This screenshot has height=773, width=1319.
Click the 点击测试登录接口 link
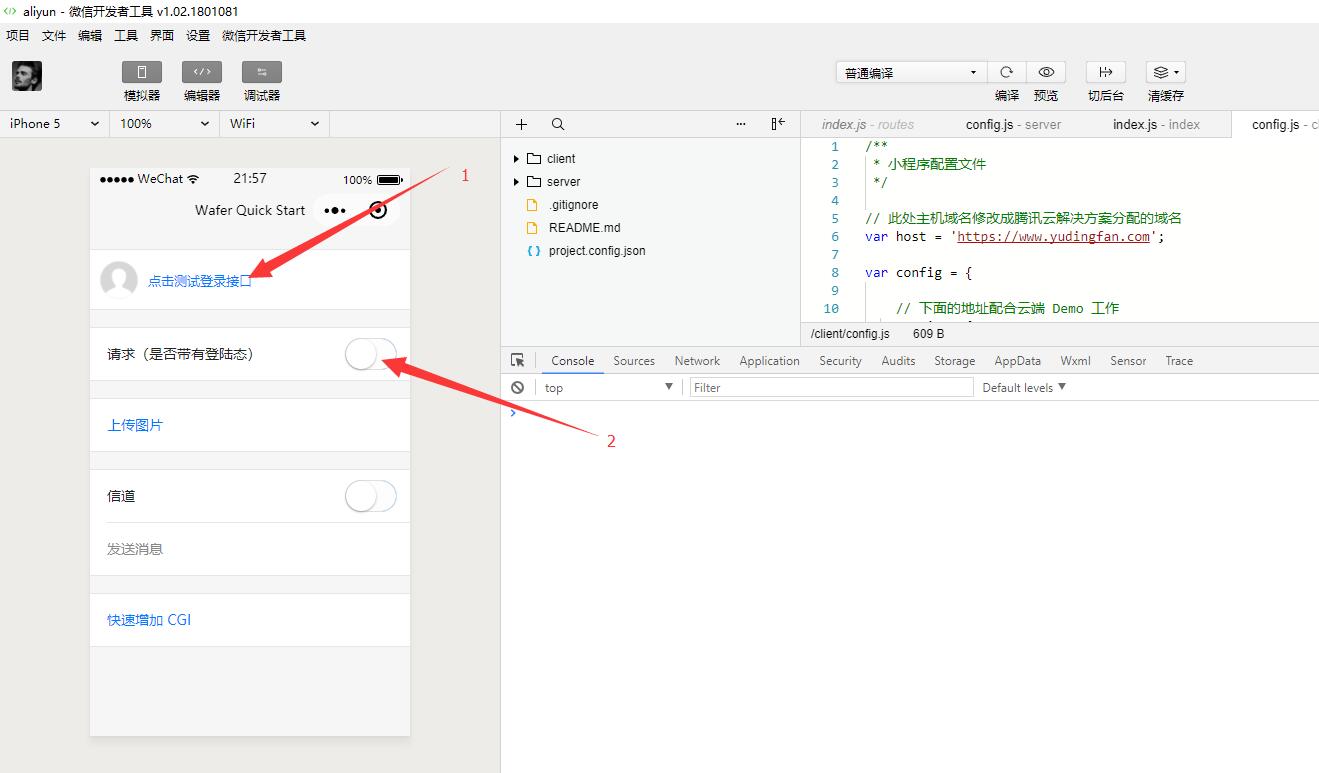click(x=200, y=281)
